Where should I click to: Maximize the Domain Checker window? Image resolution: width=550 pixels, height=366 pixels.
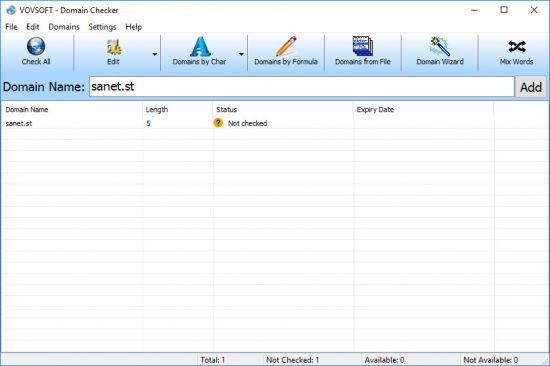pyautogui.click(x=504, y=10)
